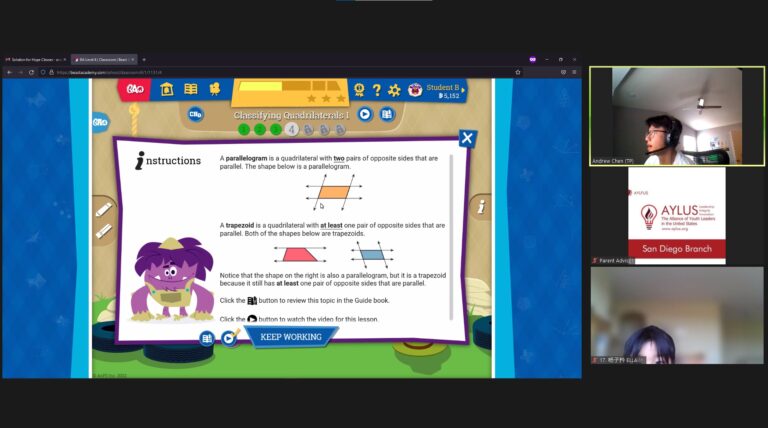Open the browser hamburger menu

(574, 72)
